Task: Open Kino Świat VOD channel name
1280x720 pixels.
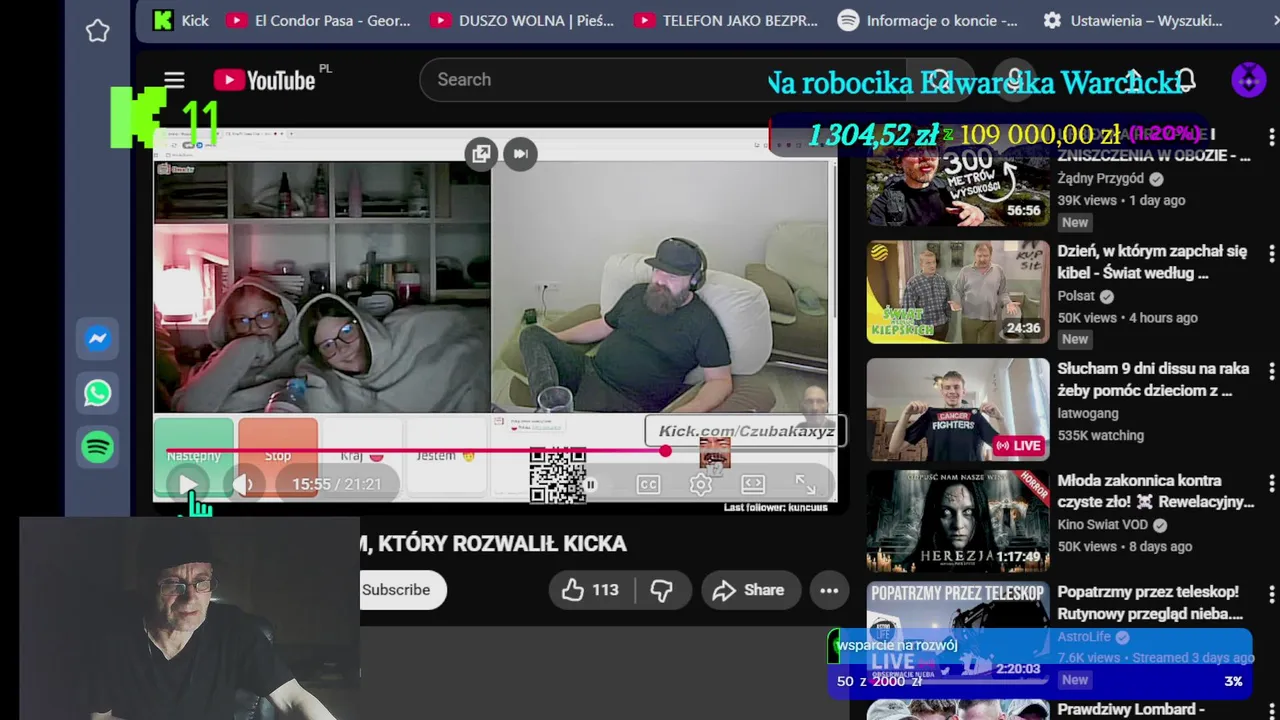Action: (x=1103, y=525)
